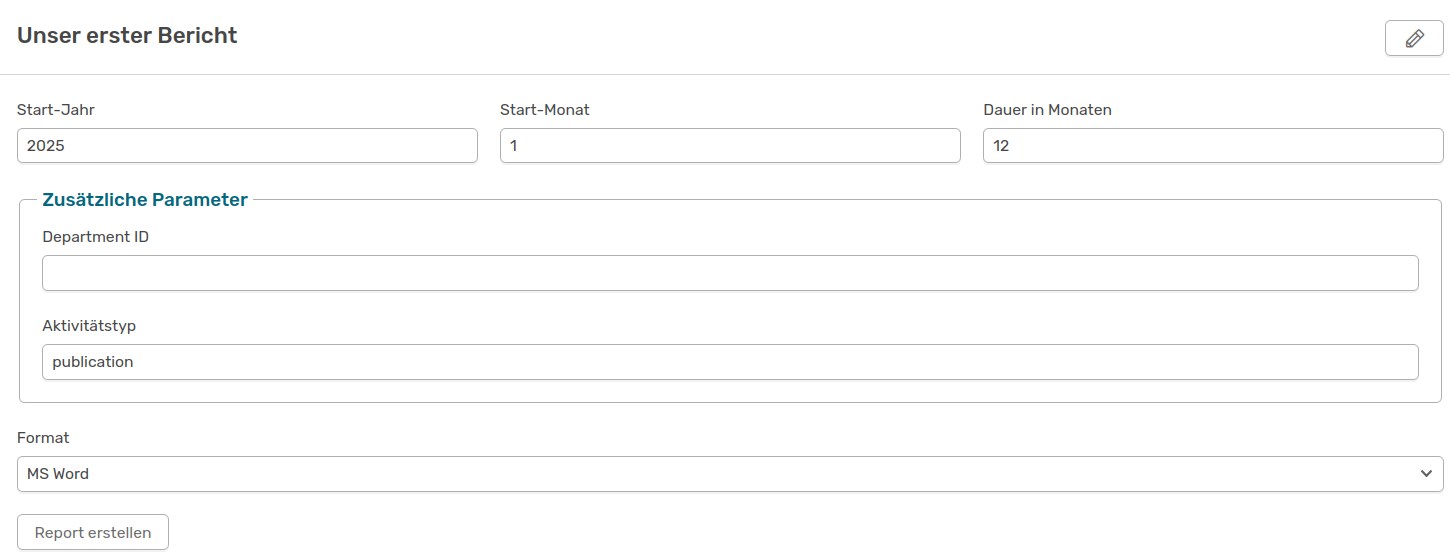Click the 2025 value in Start-Jahr
This screenshot has width=1450, height=559.
tap(46, 146)
